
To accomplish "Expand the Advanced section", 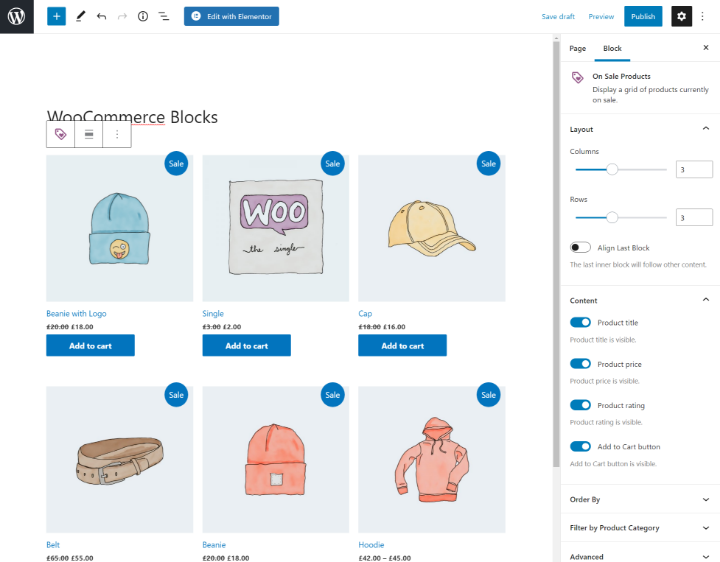I will click(640, 556).
